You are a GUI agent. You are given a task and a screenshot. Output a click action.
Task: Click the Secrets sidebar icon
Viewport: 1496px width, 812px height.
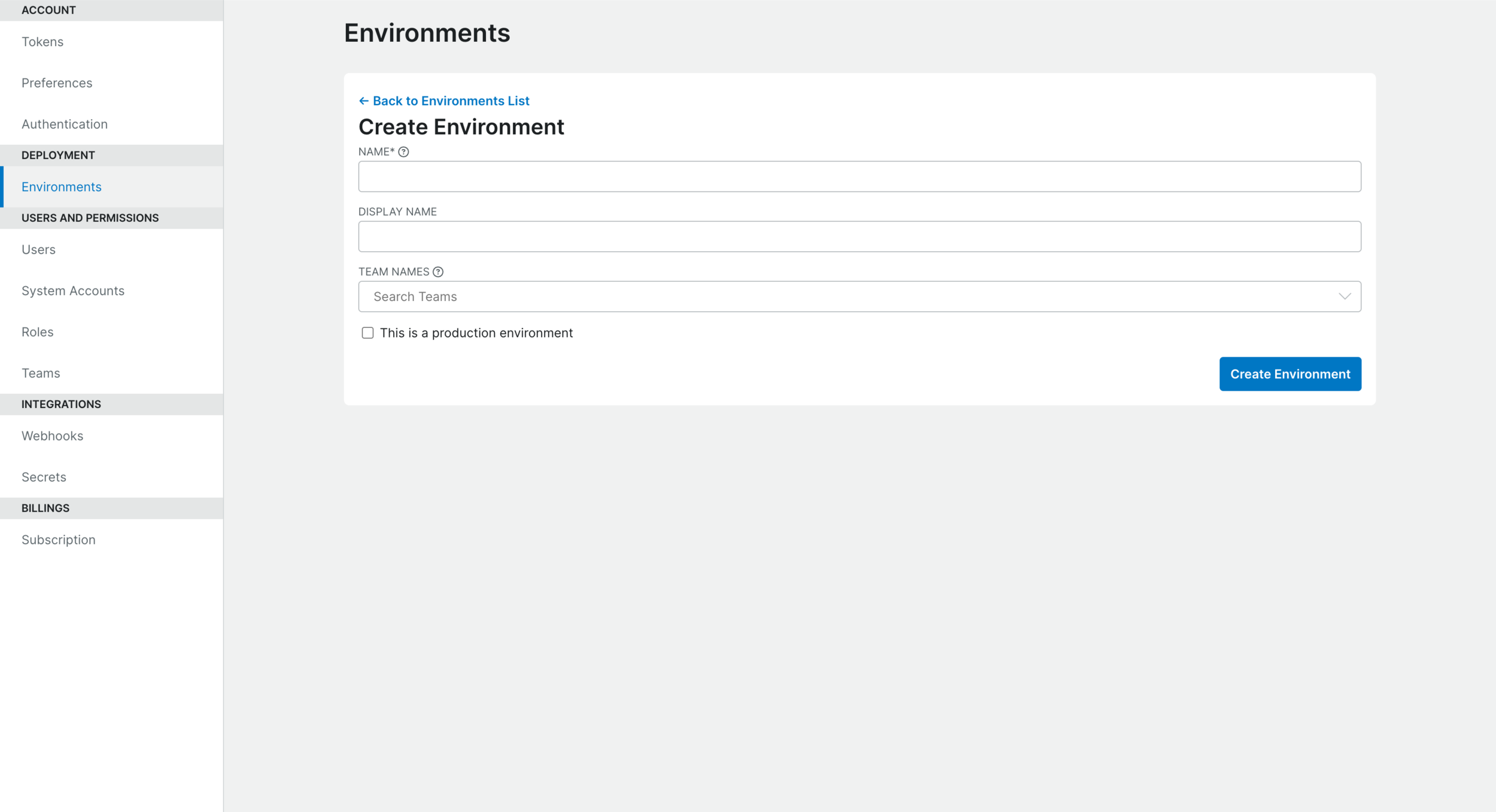pyautogui.click(x=44, y=477)
